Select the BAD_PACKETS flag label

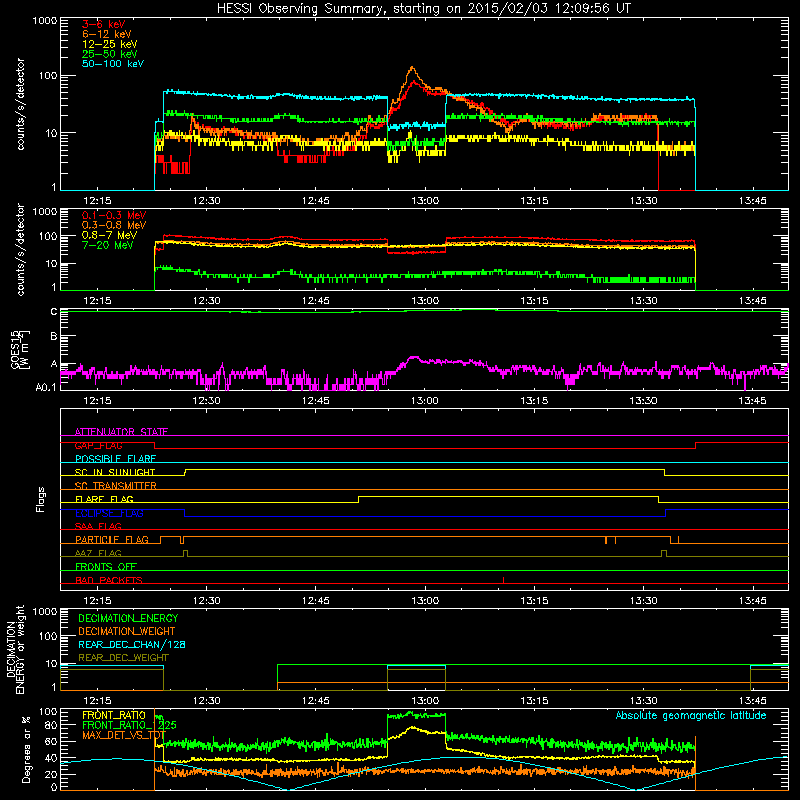pyautogui.click(x=109, y=580)
